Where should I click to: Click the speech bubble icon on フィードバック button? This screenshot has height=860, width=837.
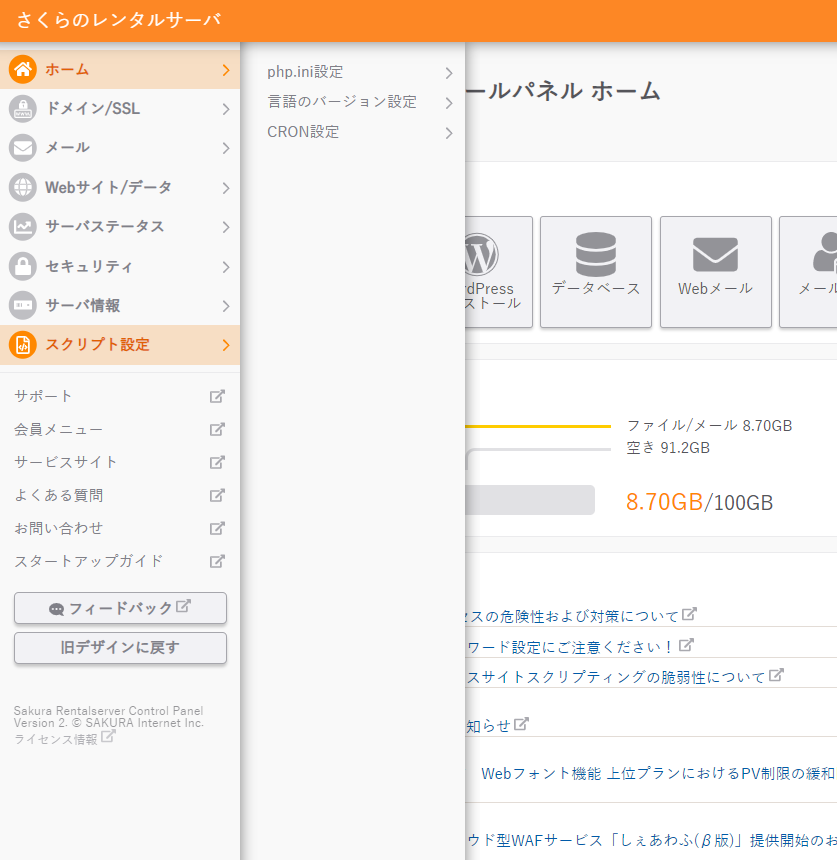(56, 609)
